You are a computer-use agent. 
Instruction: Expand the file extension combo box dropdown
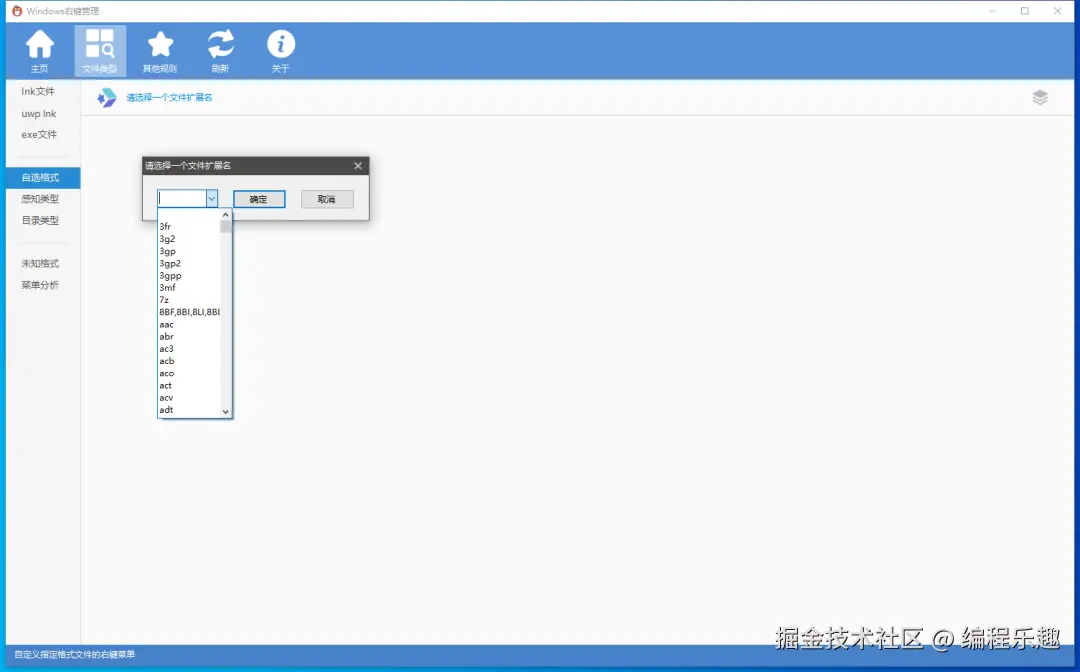tap(211, 197)
